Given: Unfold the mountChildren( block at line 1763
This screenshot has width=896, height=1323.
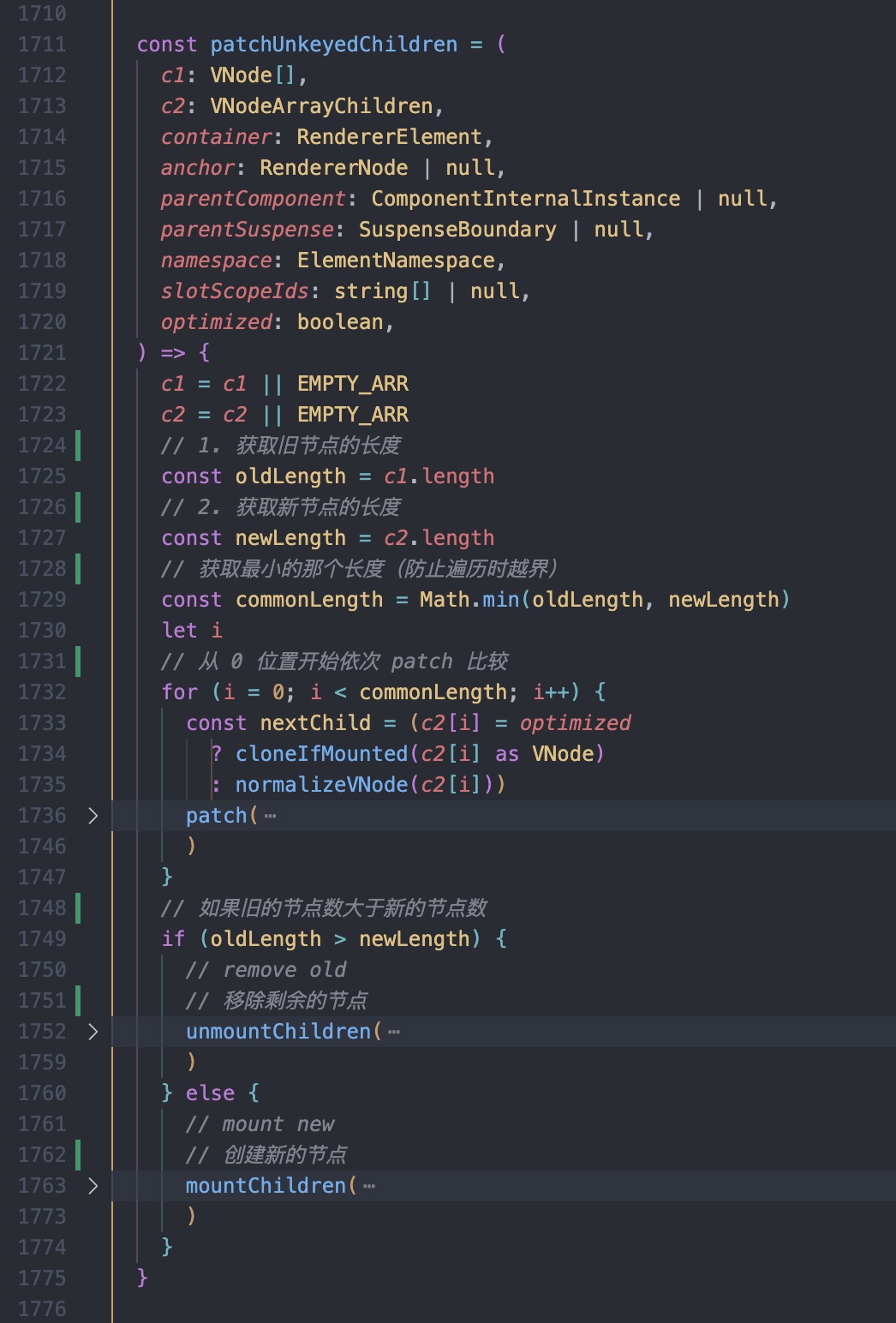Looking at the screenshot, I should pos(93,1186).
